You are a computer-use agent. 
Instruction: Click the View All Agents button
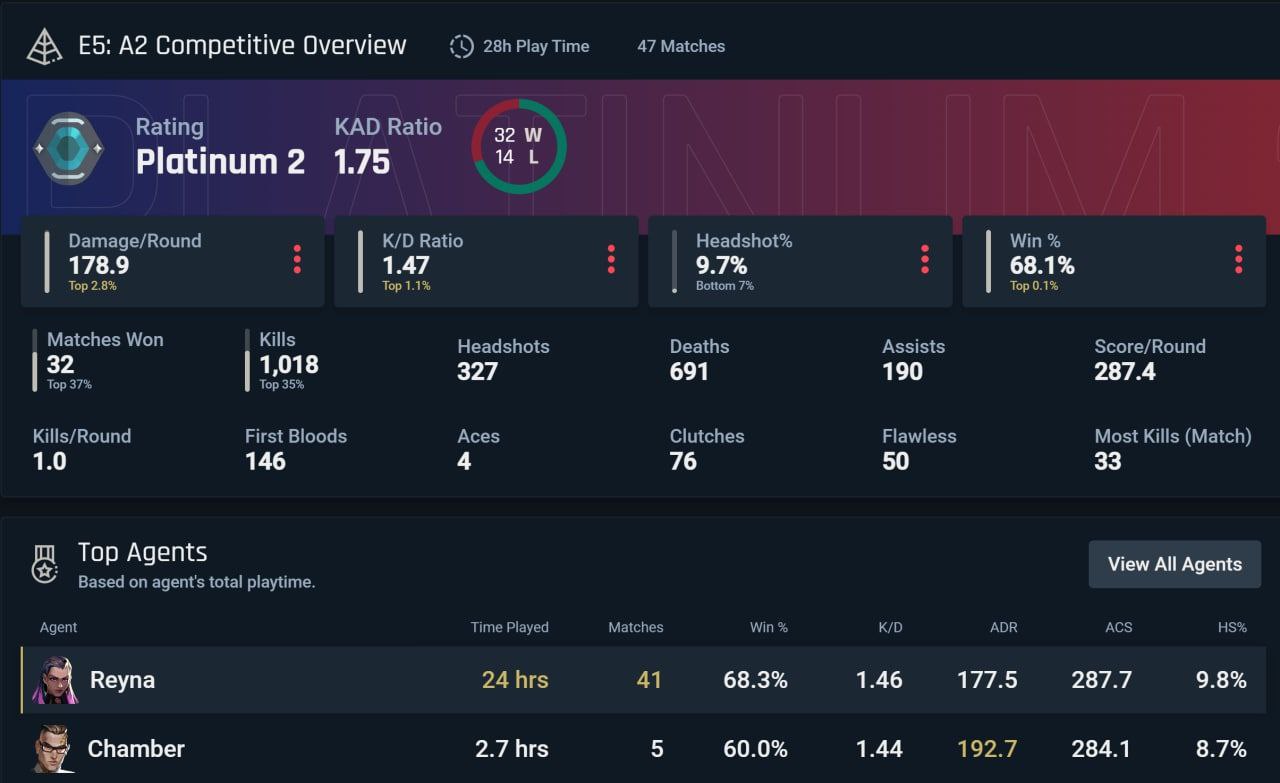coord(1175,564)
